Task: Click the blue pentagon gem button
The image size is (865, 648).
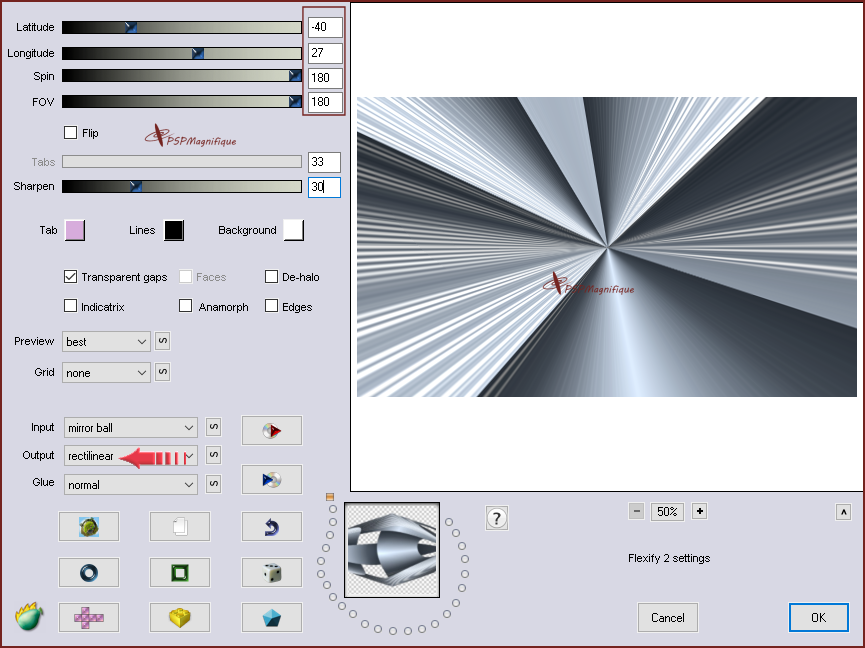Action: pyautogui.click(x=271, y=618)
